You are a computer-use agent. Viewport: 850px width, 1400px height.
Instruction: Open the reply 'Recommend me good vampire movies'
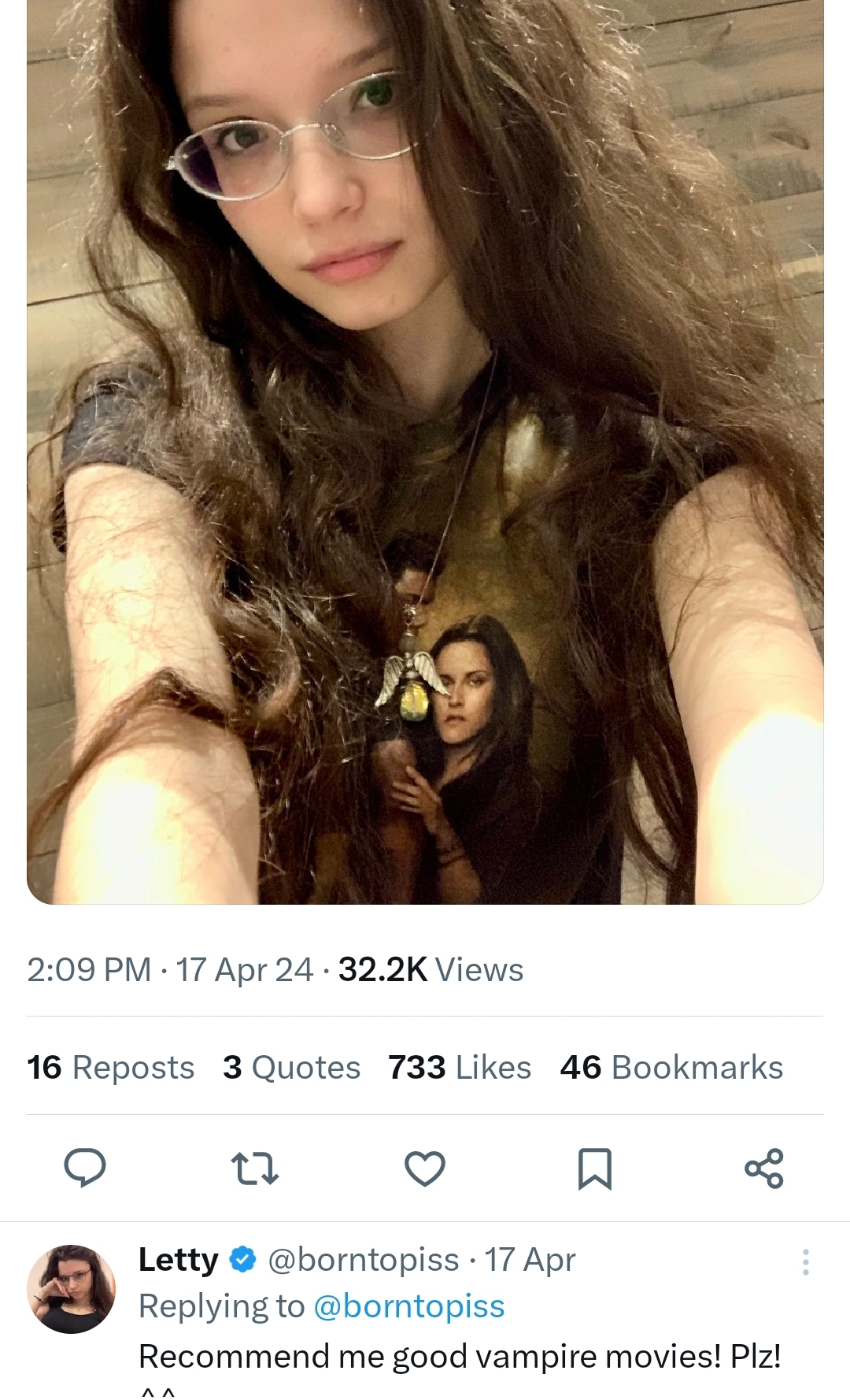coord(460,1356)
